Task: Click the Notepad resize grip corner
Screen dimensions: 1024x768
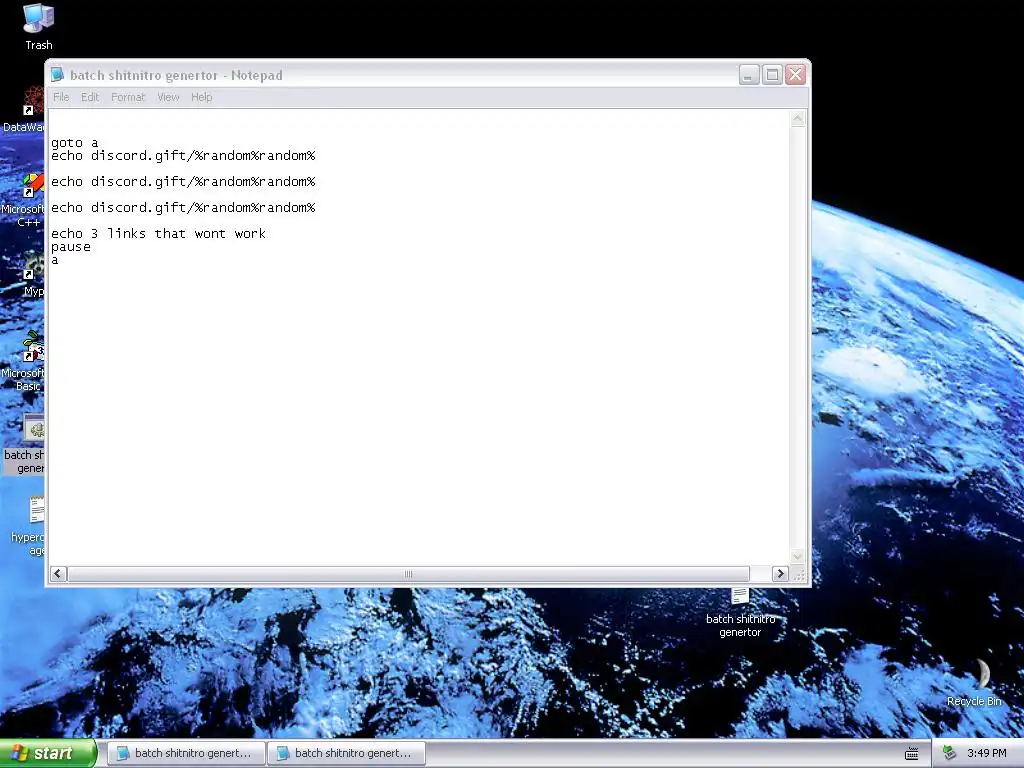Action: click(x=798, y=575)
